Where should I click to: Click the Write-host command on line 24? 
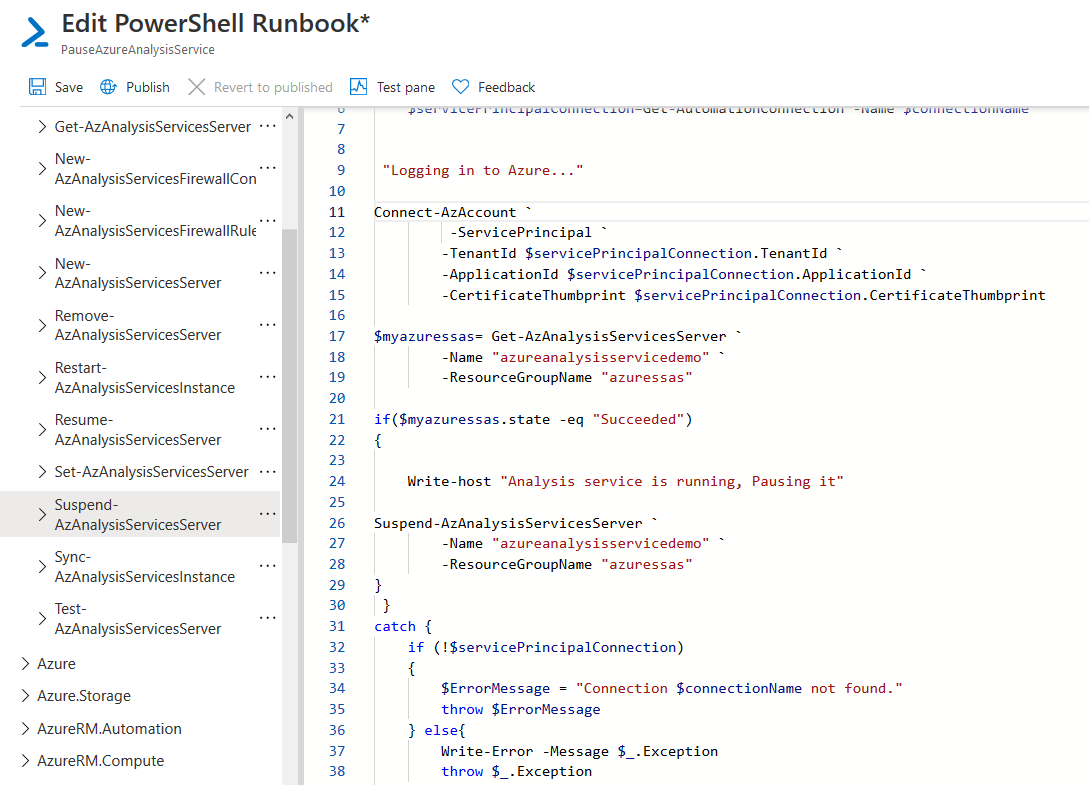449,481
